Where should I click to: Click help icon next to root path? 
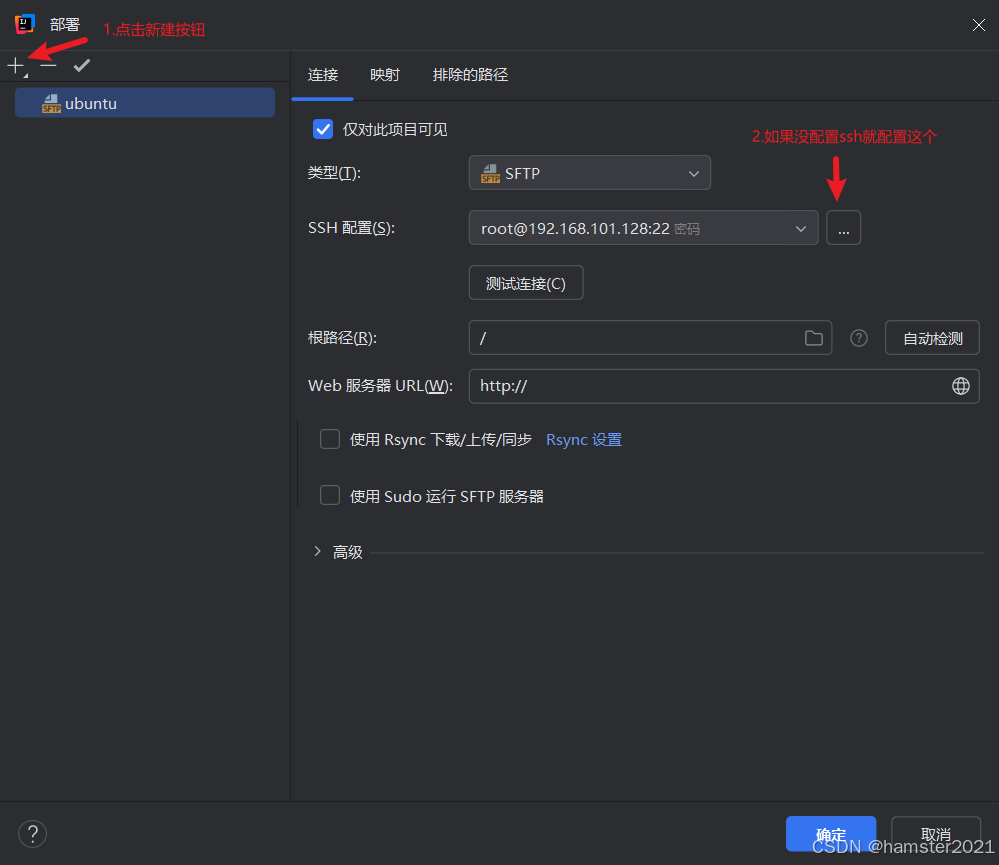click(859, 338)
